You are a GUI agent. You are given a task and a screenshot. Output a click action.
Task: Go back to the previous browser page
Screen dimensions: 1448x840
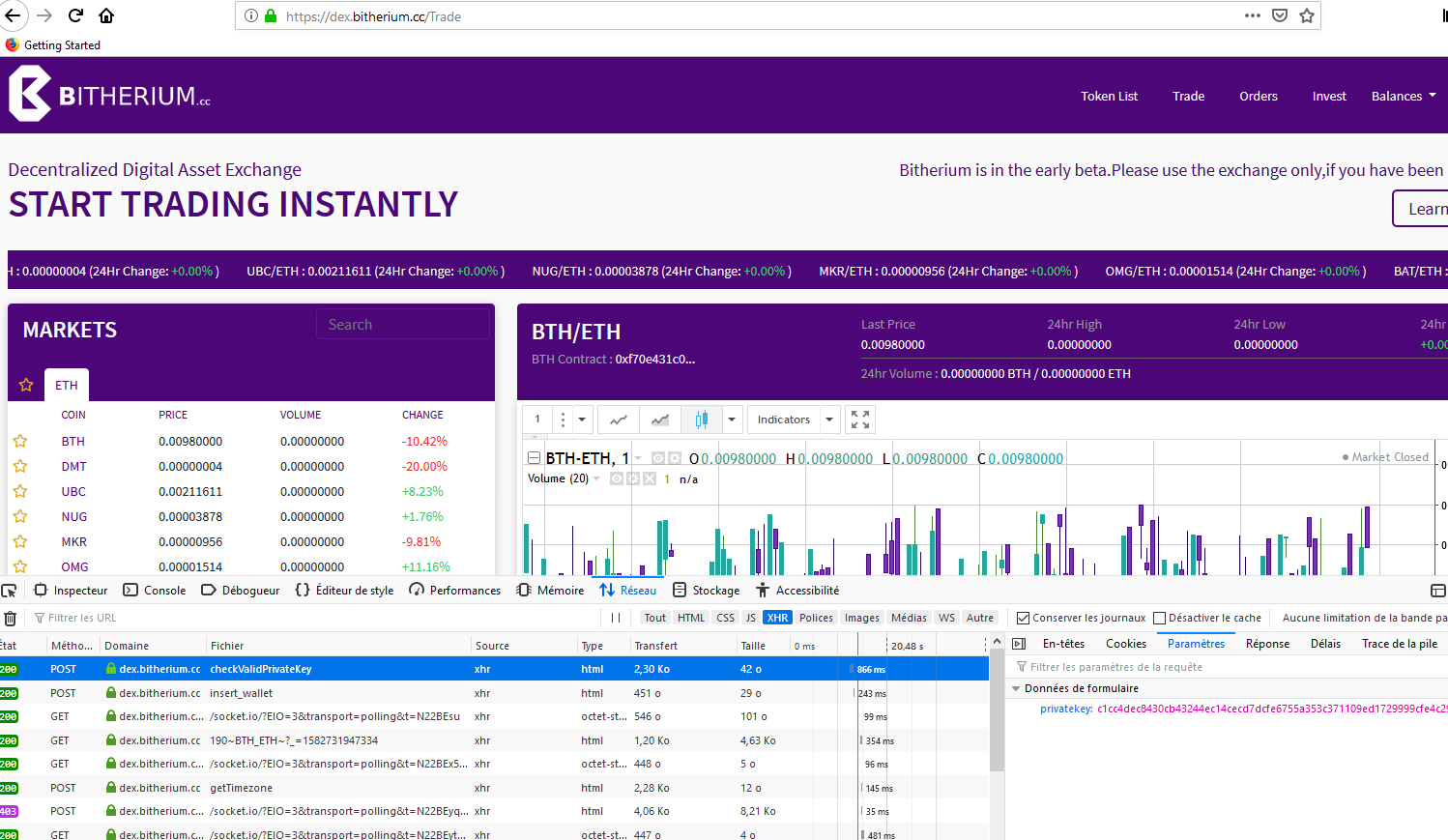(x=13, y=15)
